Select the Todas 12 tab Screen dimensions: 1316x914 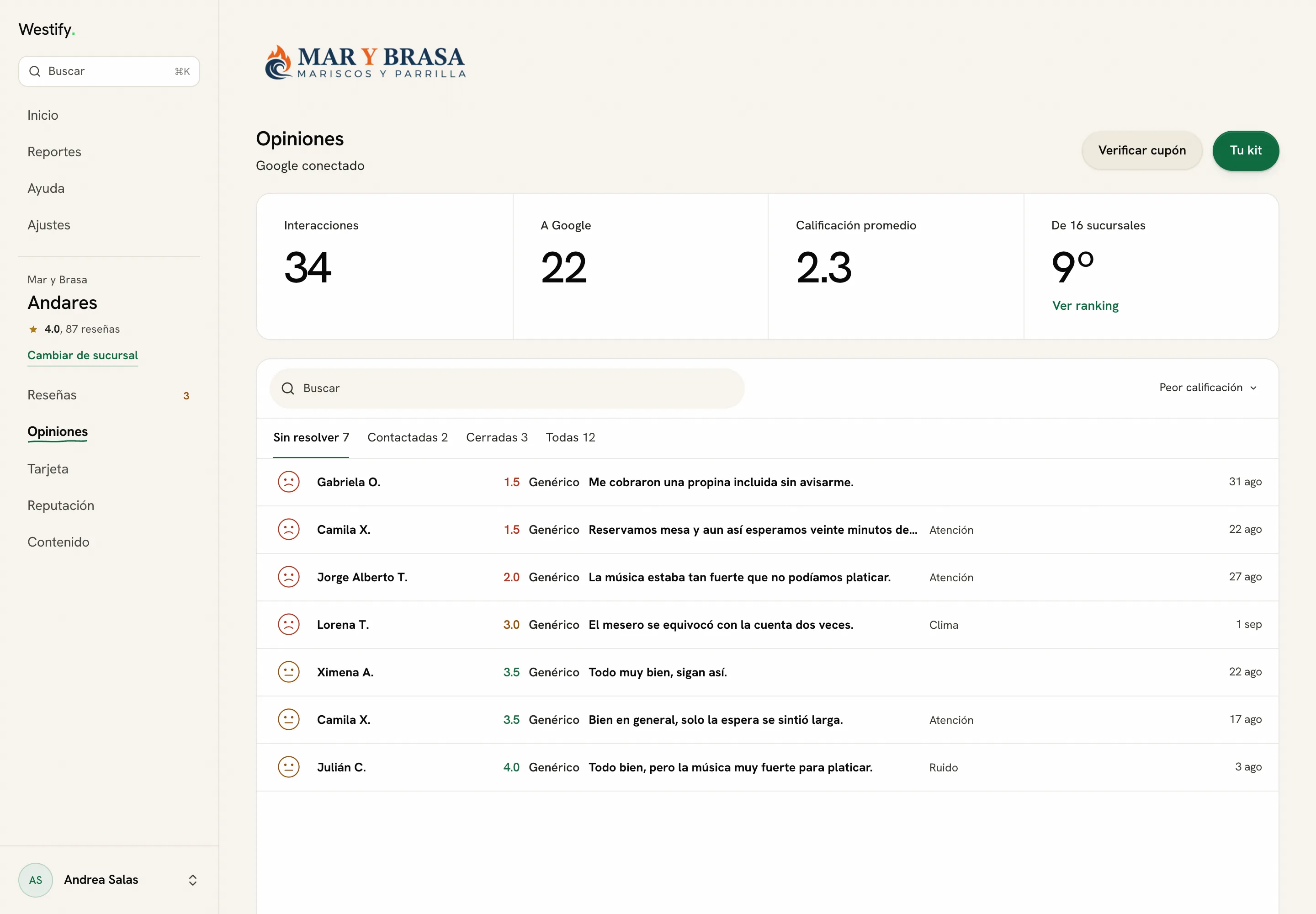click(570, 437)
